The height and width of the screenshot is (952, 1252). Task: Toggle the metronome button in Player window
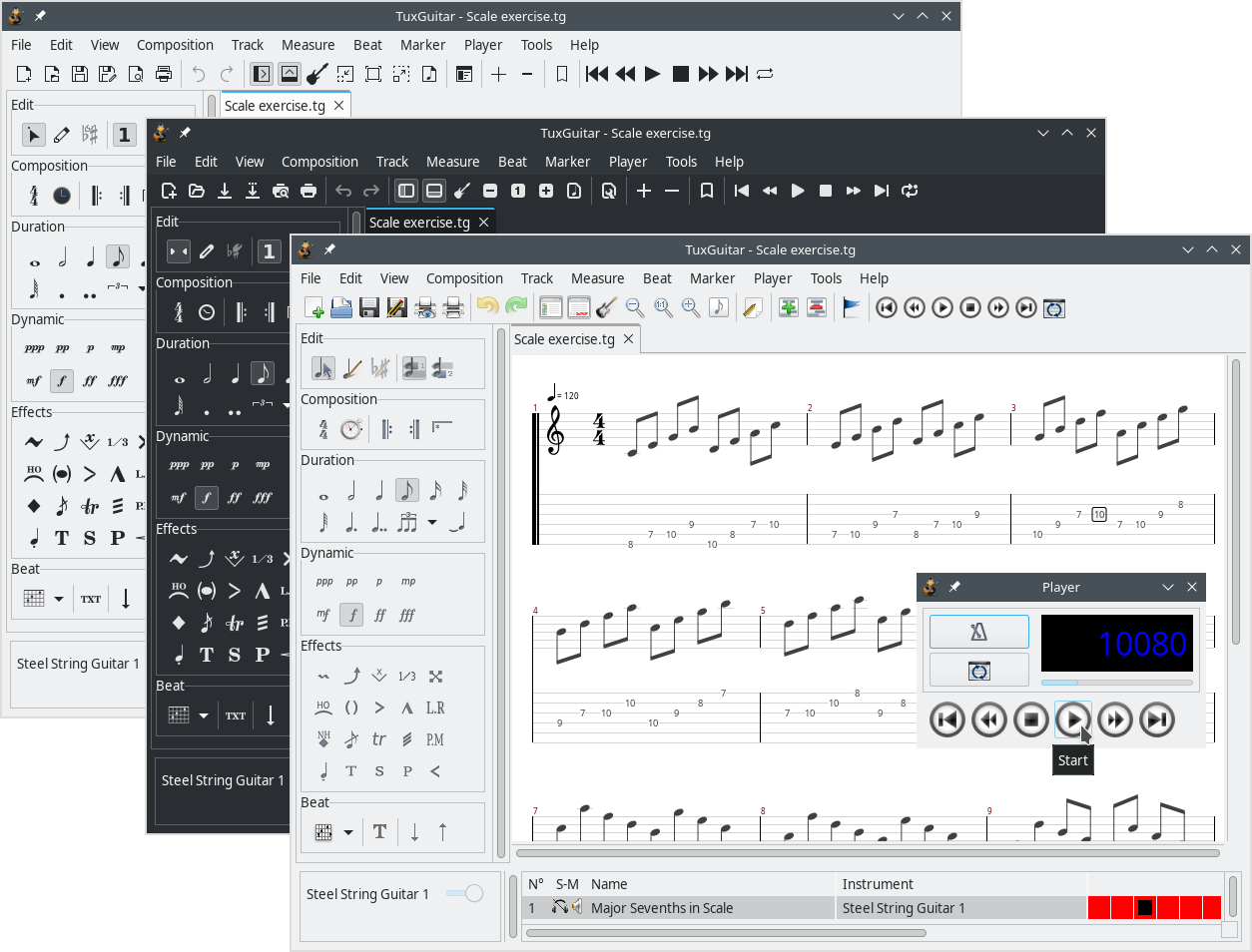pos(978,631)
